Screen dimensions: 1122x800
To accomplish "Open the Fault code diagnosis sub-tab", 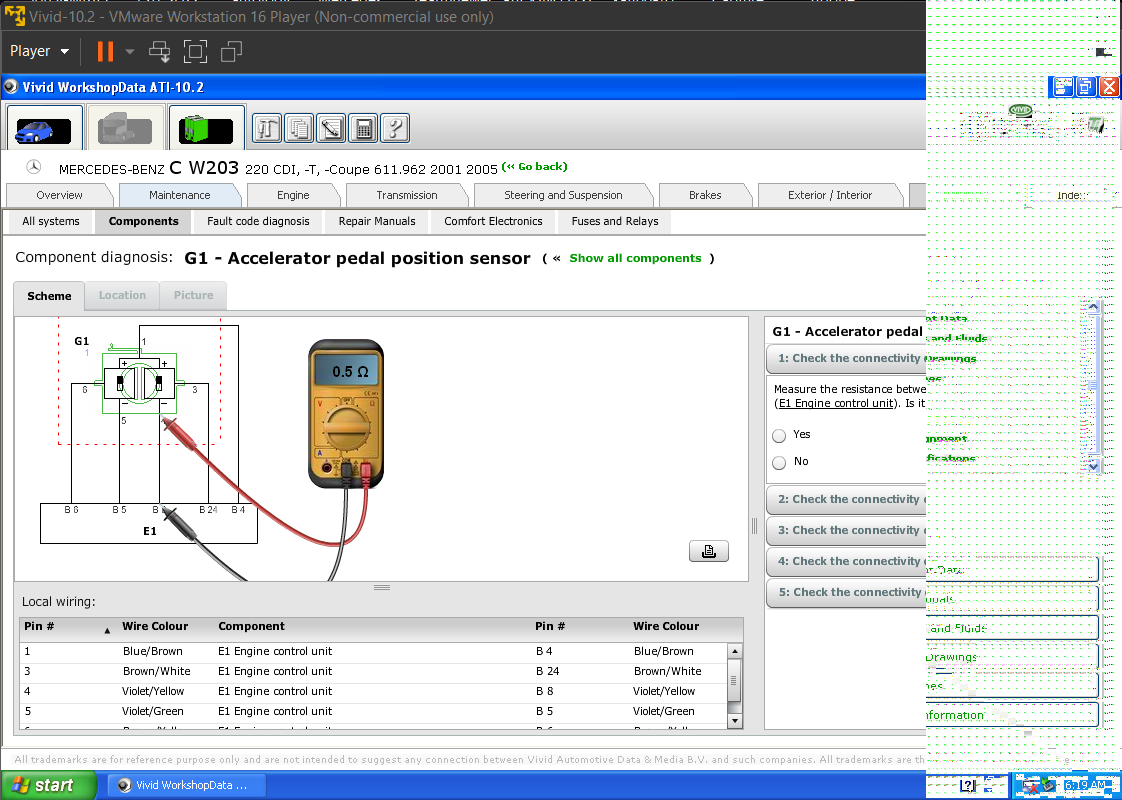I will (x=258, y=222).
